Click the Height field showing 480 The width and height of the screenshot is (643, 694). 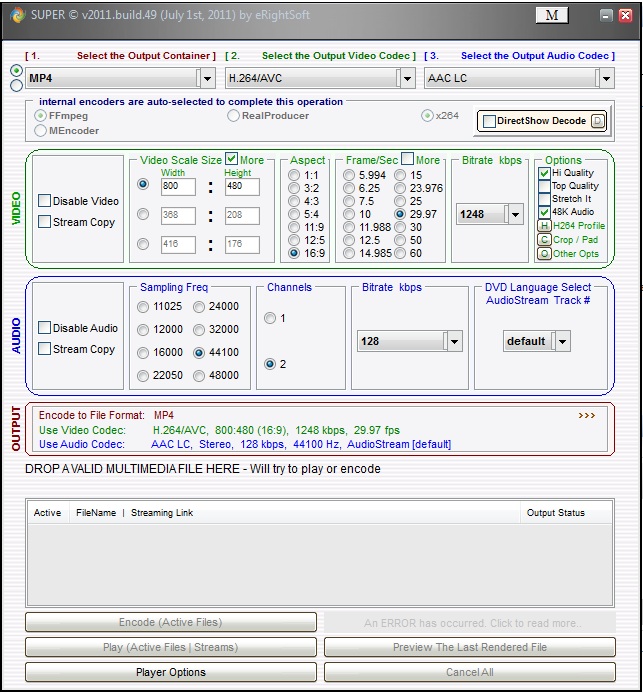242,187
